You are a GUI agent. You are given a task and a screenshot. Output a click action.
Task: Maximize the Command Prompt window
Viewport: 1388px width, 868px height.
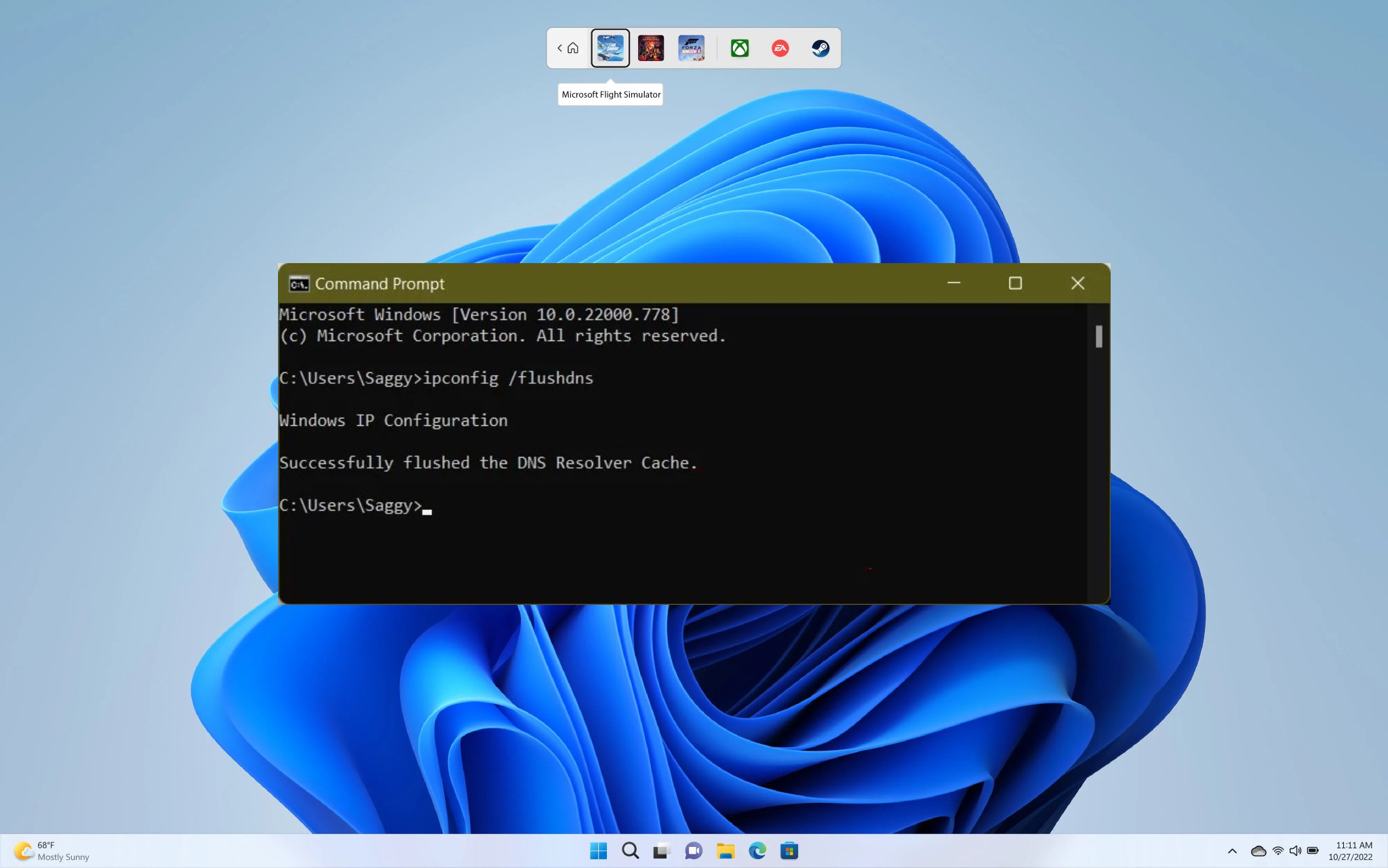[1015, 283]
